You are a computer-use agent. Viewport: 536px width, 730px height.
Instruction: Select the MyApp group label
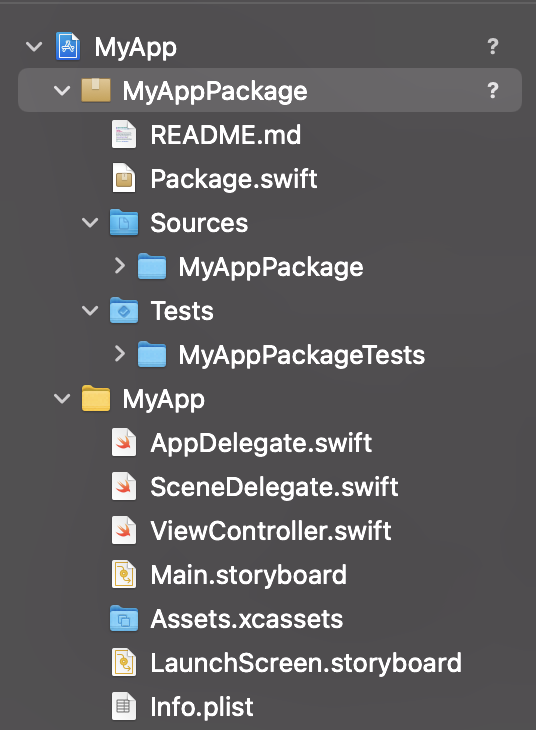pos(163,399)
